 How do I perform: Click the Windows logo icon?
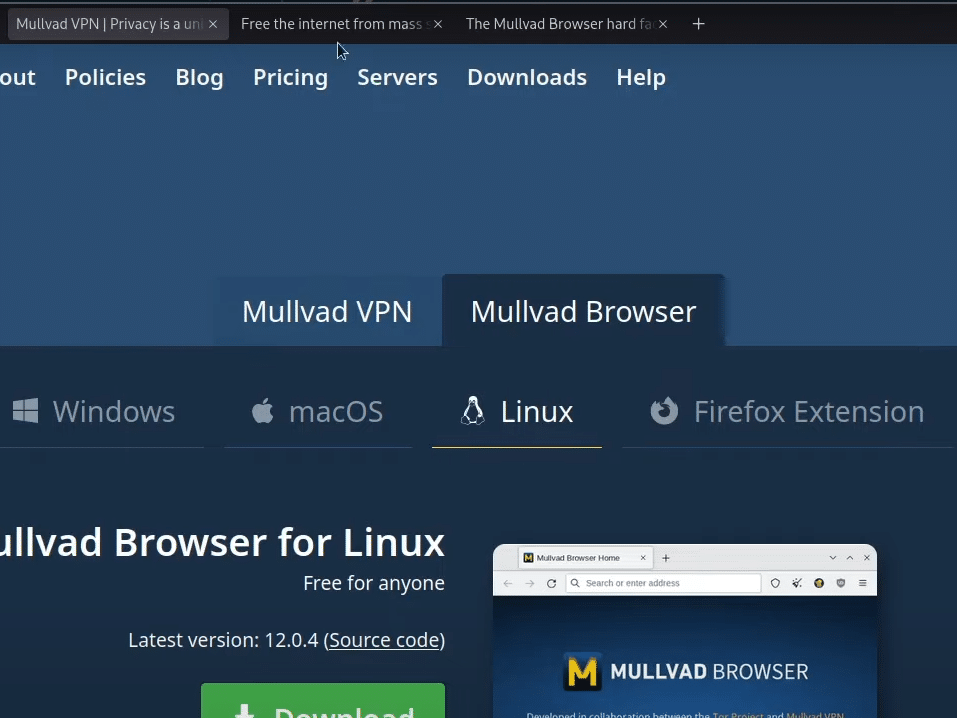click(25, 411)
